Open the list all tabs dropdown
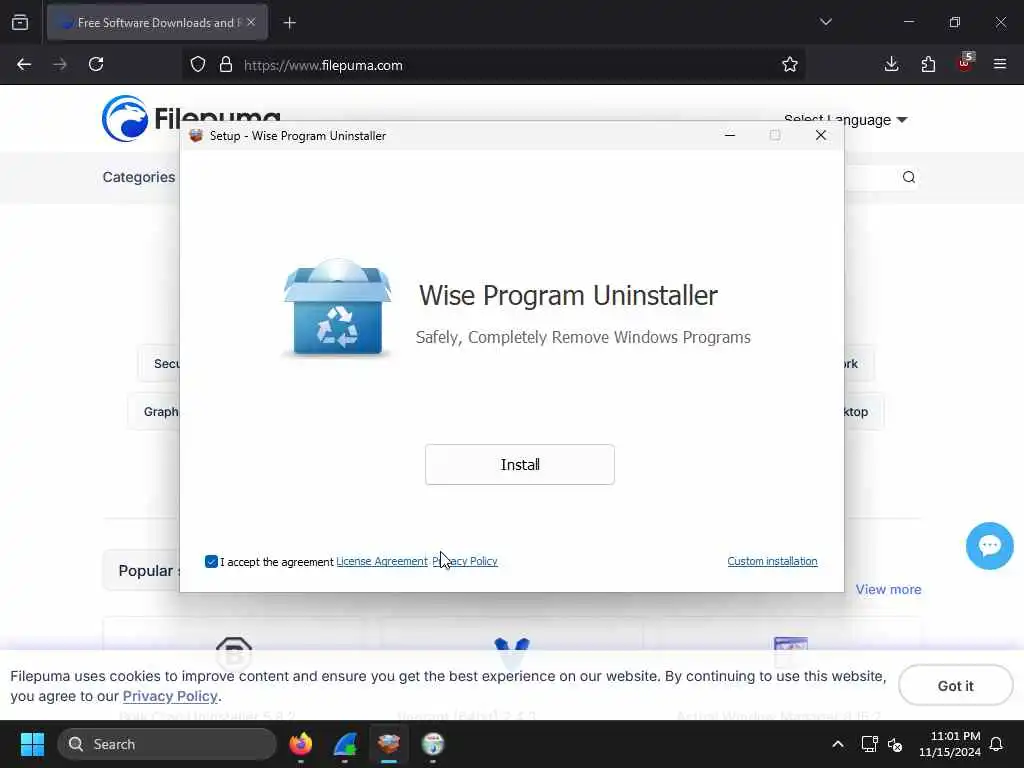The width and height of the screenshot is (1024, 768). pyautogui.click(x=826, y=22)
